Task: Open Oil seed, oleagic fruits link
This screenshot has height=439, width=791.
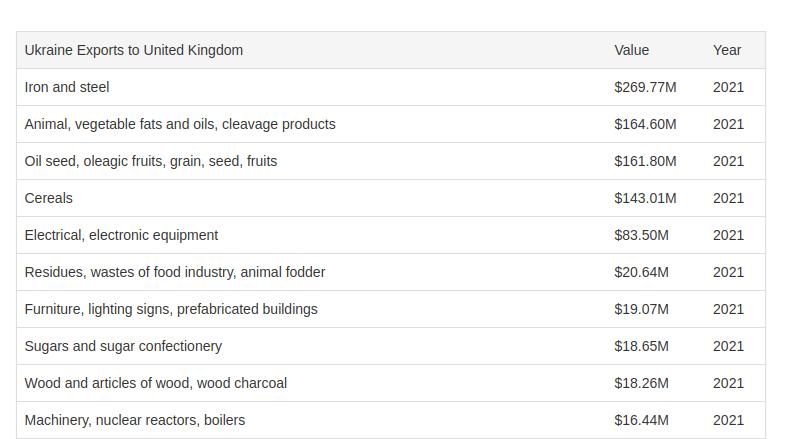Action: 151,161
